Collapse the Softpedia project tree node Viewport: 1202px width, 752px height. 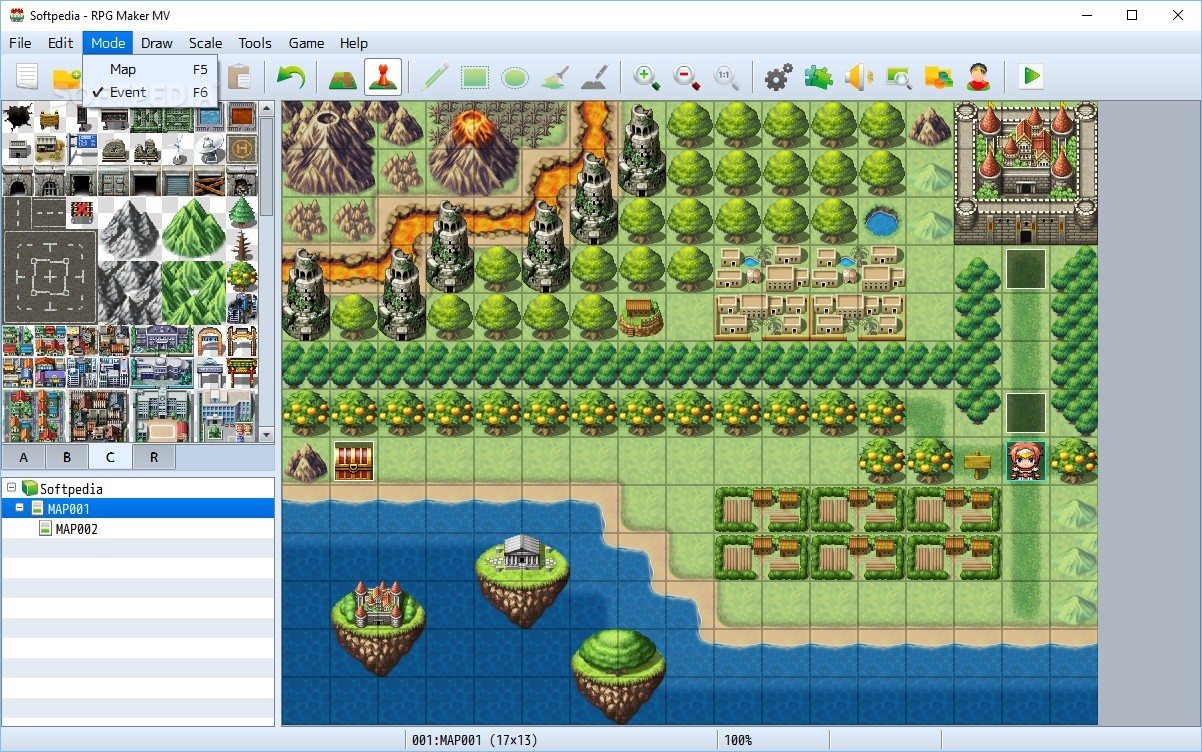[11, 488]
